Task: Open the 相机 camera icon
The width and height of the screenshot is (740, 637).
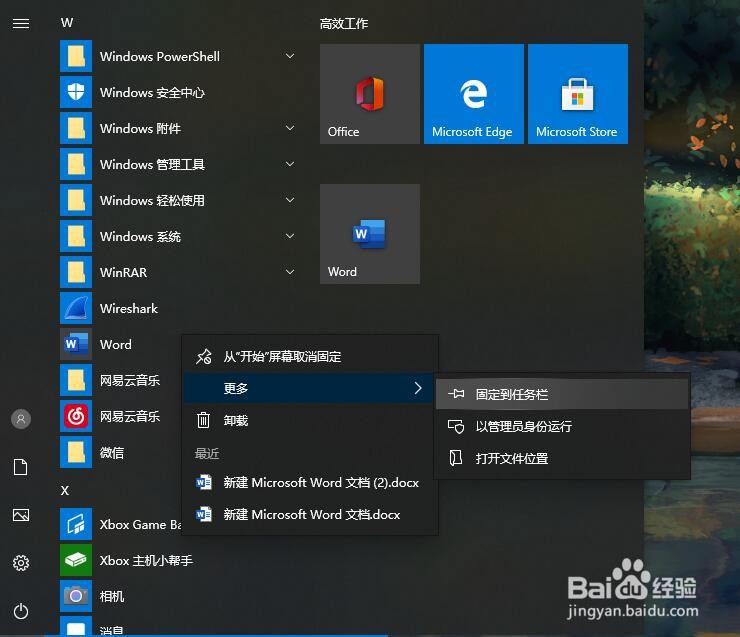Action: [76, 596]
